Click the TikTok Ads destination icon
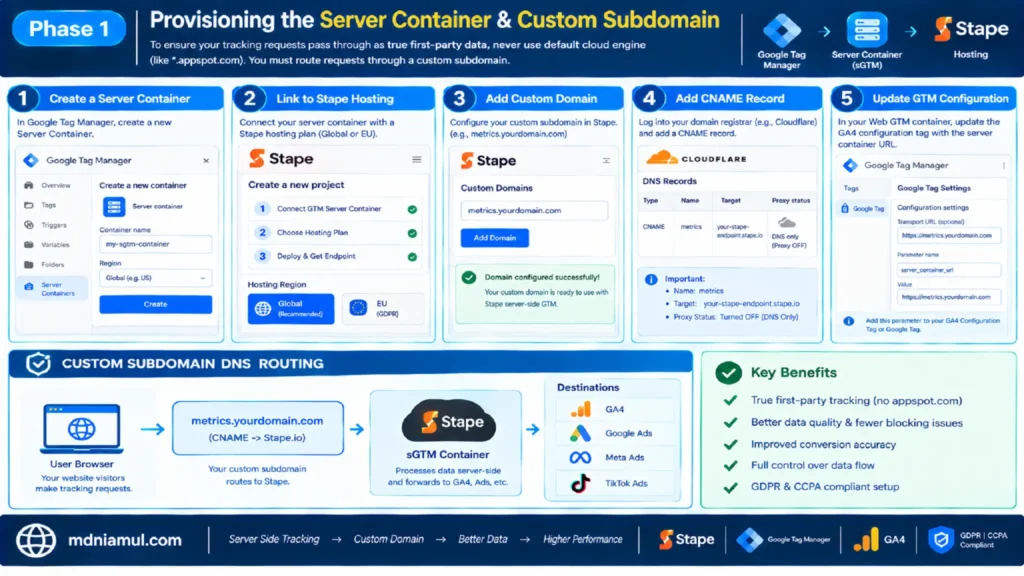 (x=580, y=484)
